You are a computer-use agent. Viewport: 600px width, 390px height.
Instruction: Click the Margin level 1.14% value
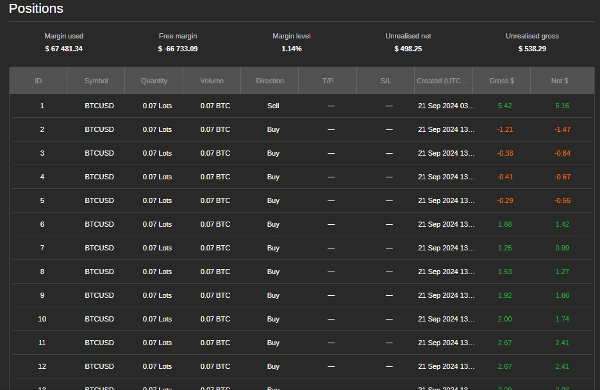click(292, 49)
